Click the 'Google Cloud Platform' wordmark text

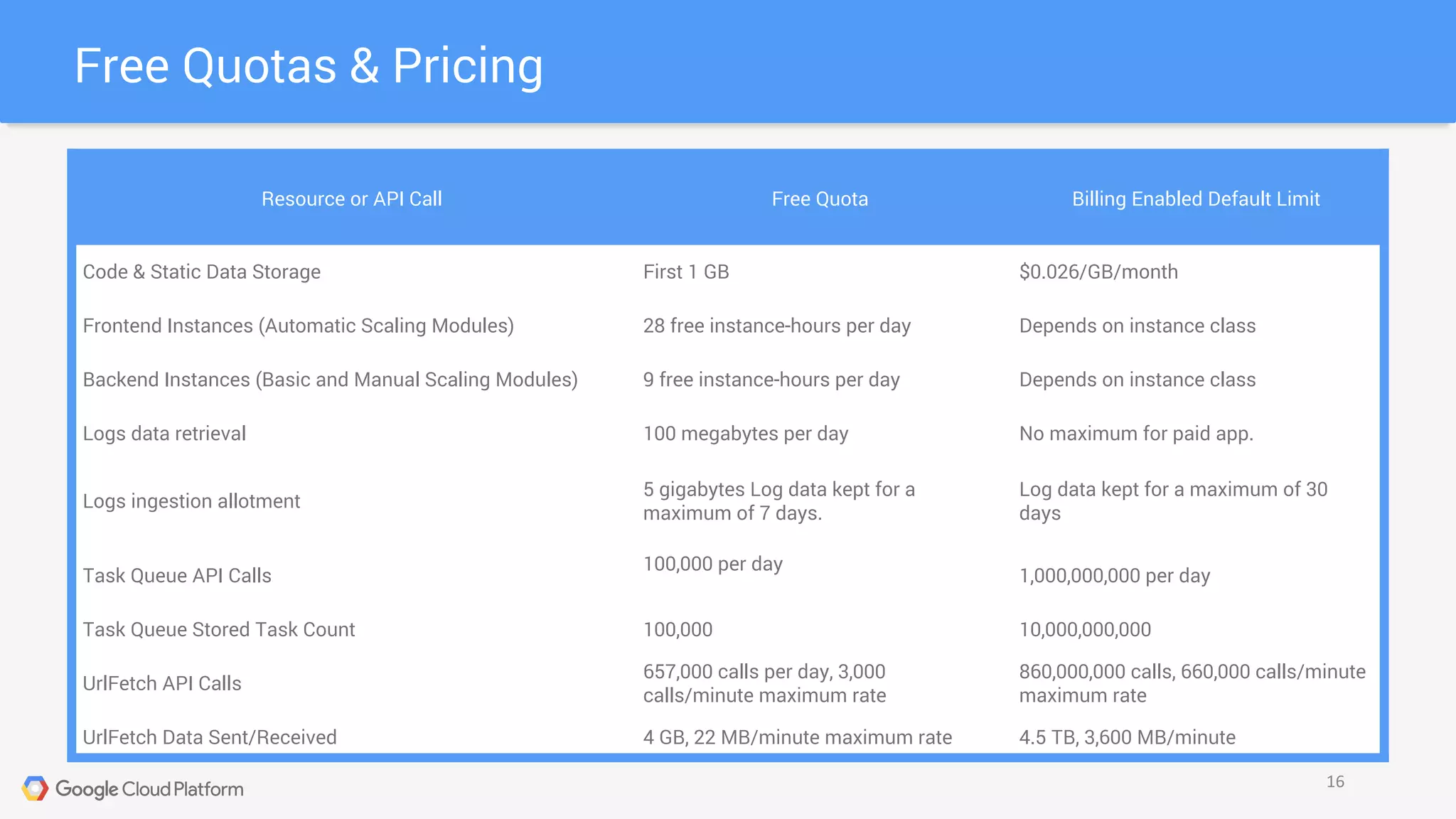(x=149, y=789)
